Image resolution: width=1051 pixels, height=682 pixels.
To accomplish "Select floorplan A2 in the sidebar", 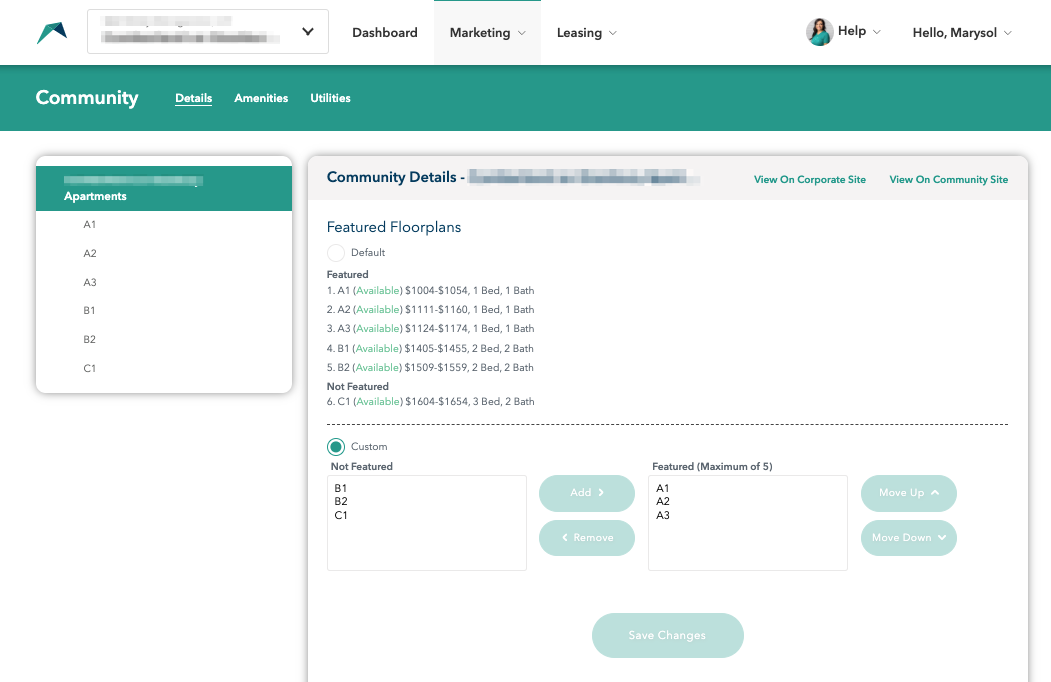I will 90,253.
